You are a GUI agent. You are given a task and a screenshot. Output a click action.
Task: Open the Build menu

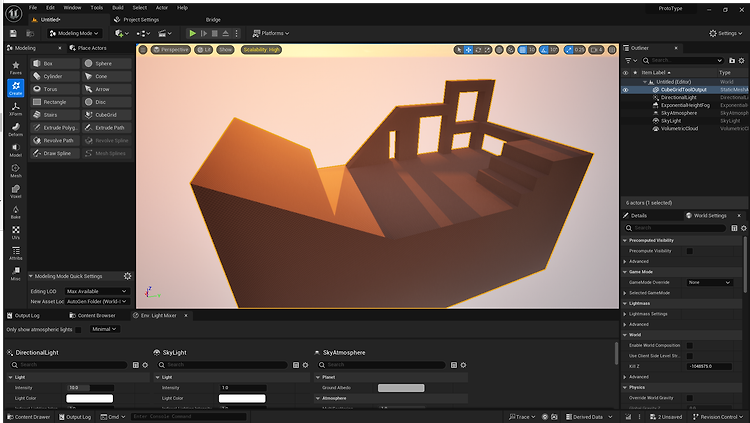coord(118,8)
